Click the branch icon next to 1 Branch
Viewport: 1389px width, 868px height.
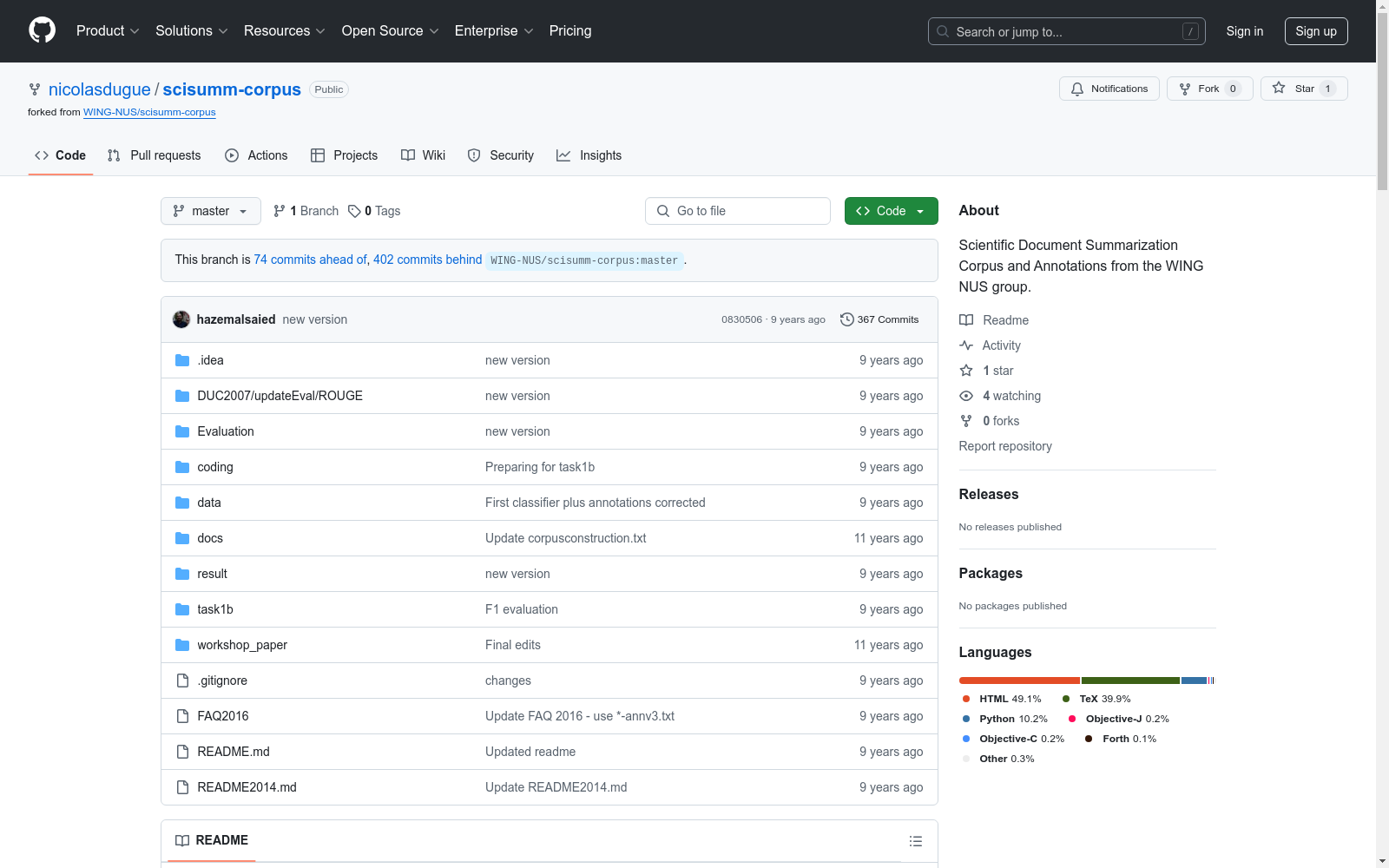(x=280, y=211)
